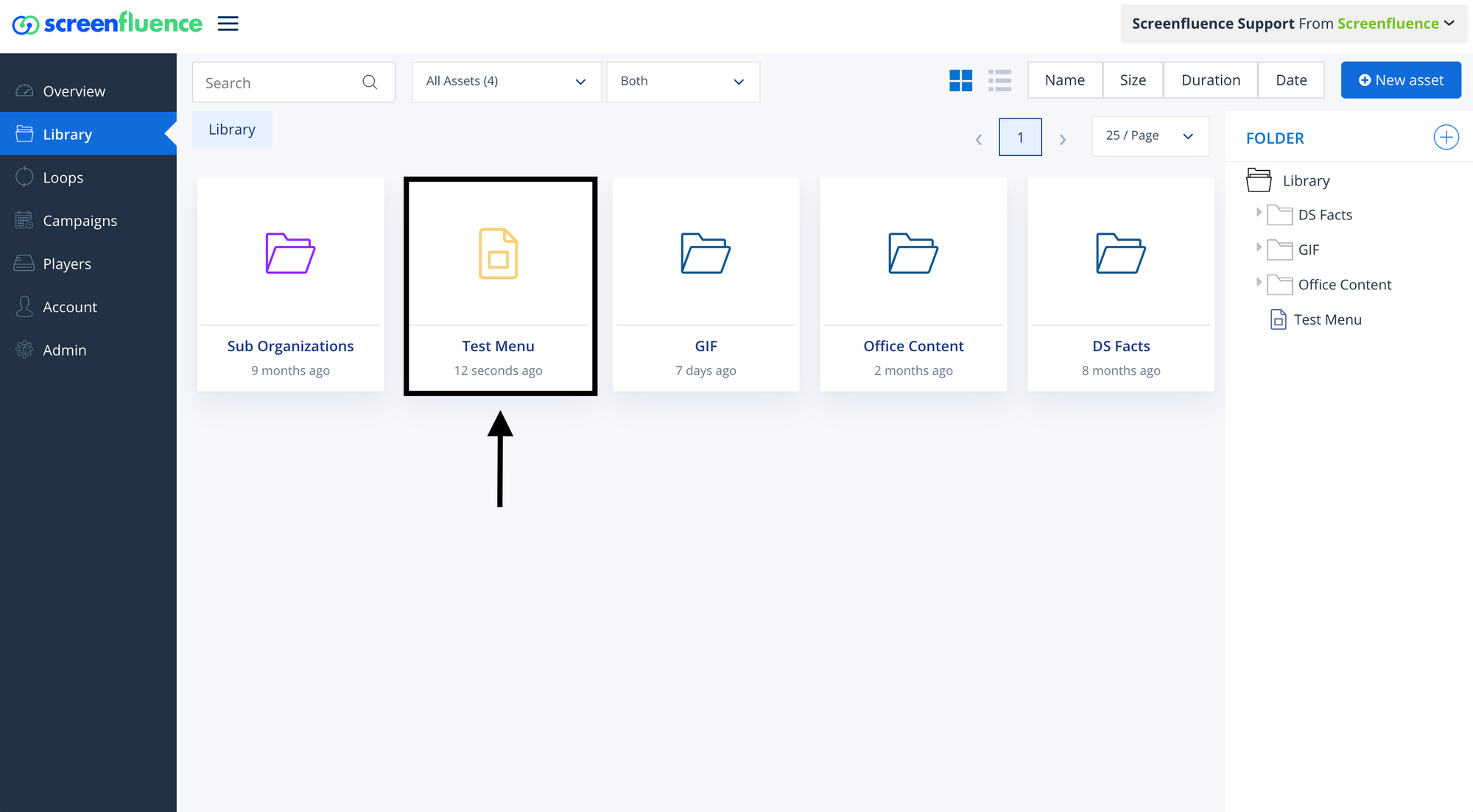Click the search magnifier icon
1473x812 pixels.
click(x=370, y=82)
